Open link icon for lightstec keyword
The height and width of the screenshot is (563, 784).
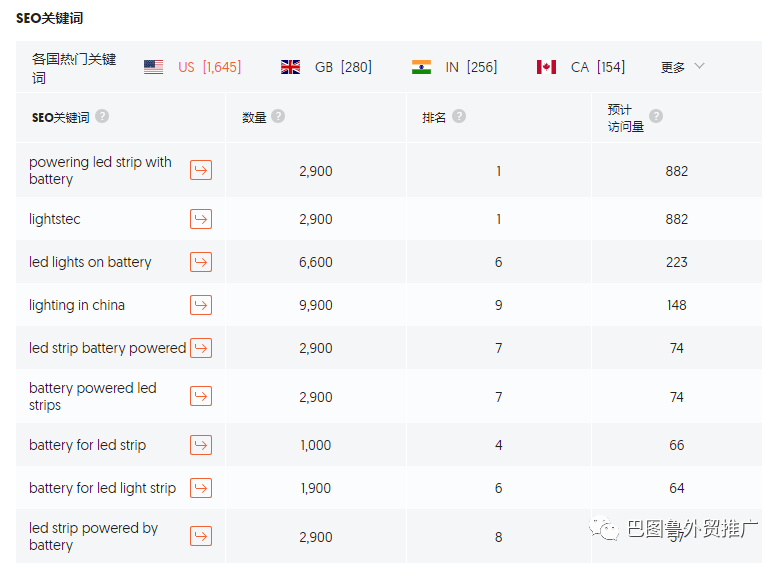point(201,219)
